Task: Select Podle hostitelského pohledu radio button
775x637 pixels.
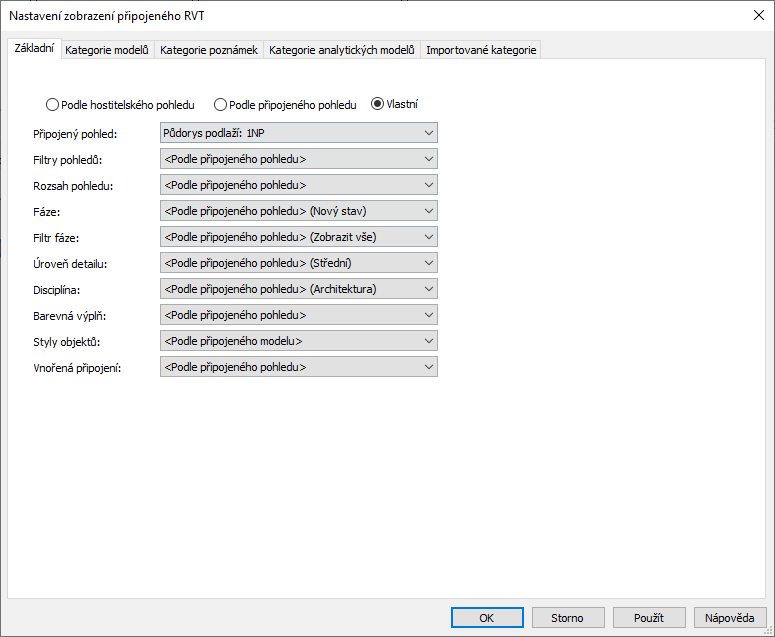Action: [52, 104]
